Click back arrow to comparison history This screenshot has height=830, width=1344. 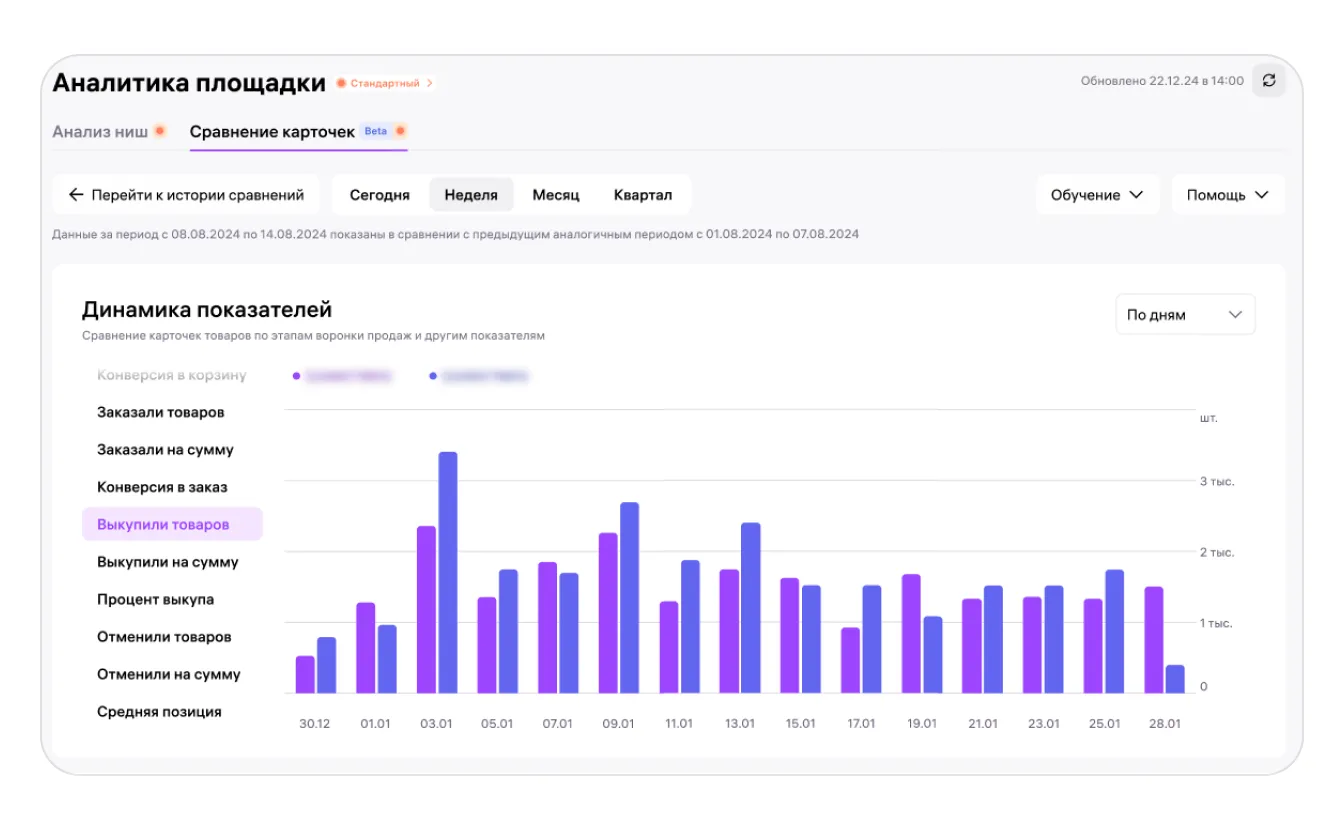[76, 195]
